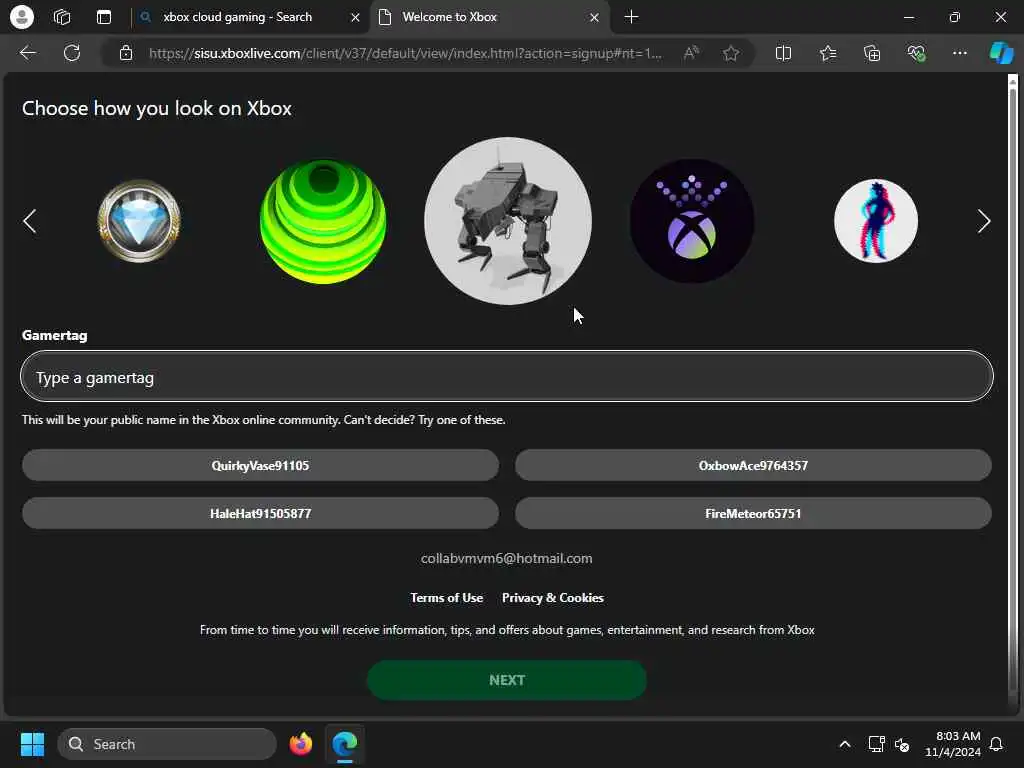The image size is (1024, 768).
Task: Open the Favorites list
Action: point(827,53)
